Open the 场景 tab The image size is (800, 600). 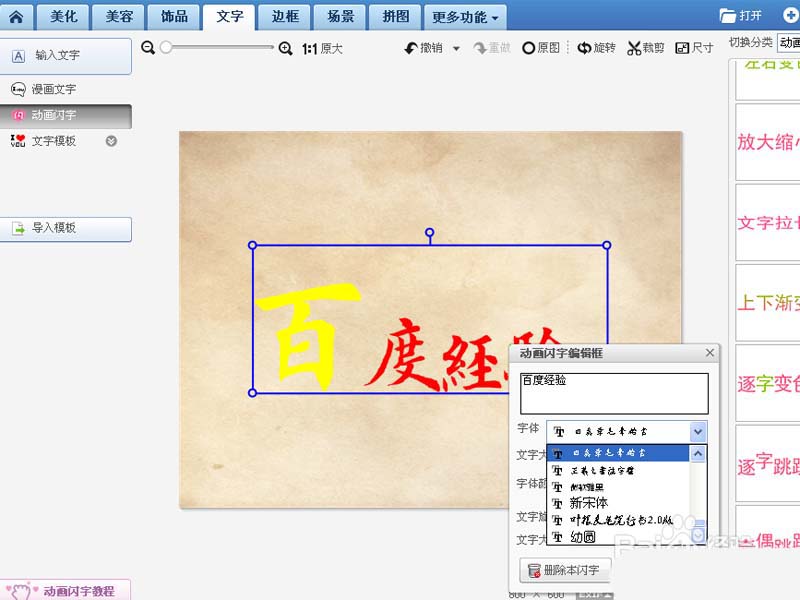340,17
